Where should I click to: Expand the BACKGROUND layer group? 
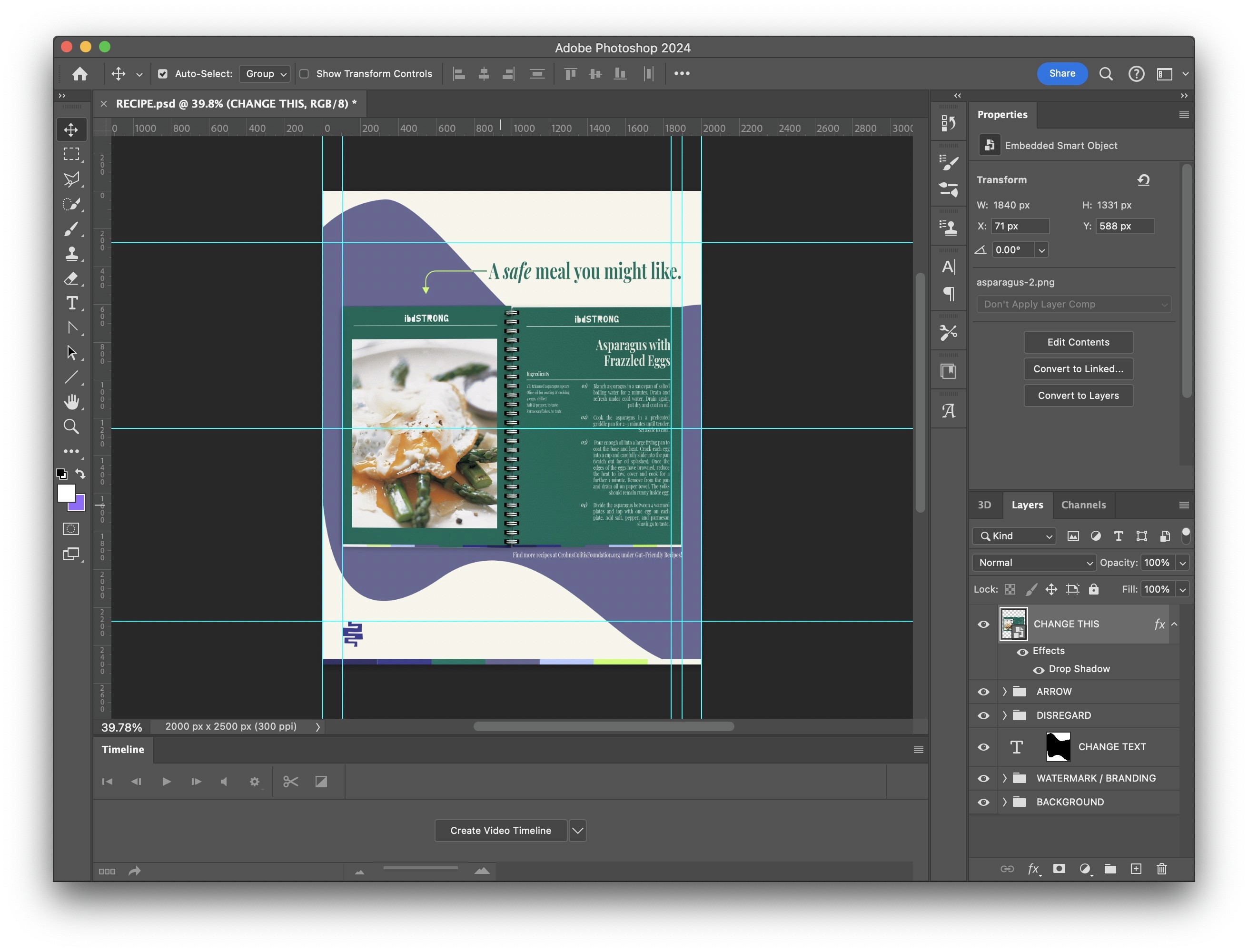tap(1004, 803)
